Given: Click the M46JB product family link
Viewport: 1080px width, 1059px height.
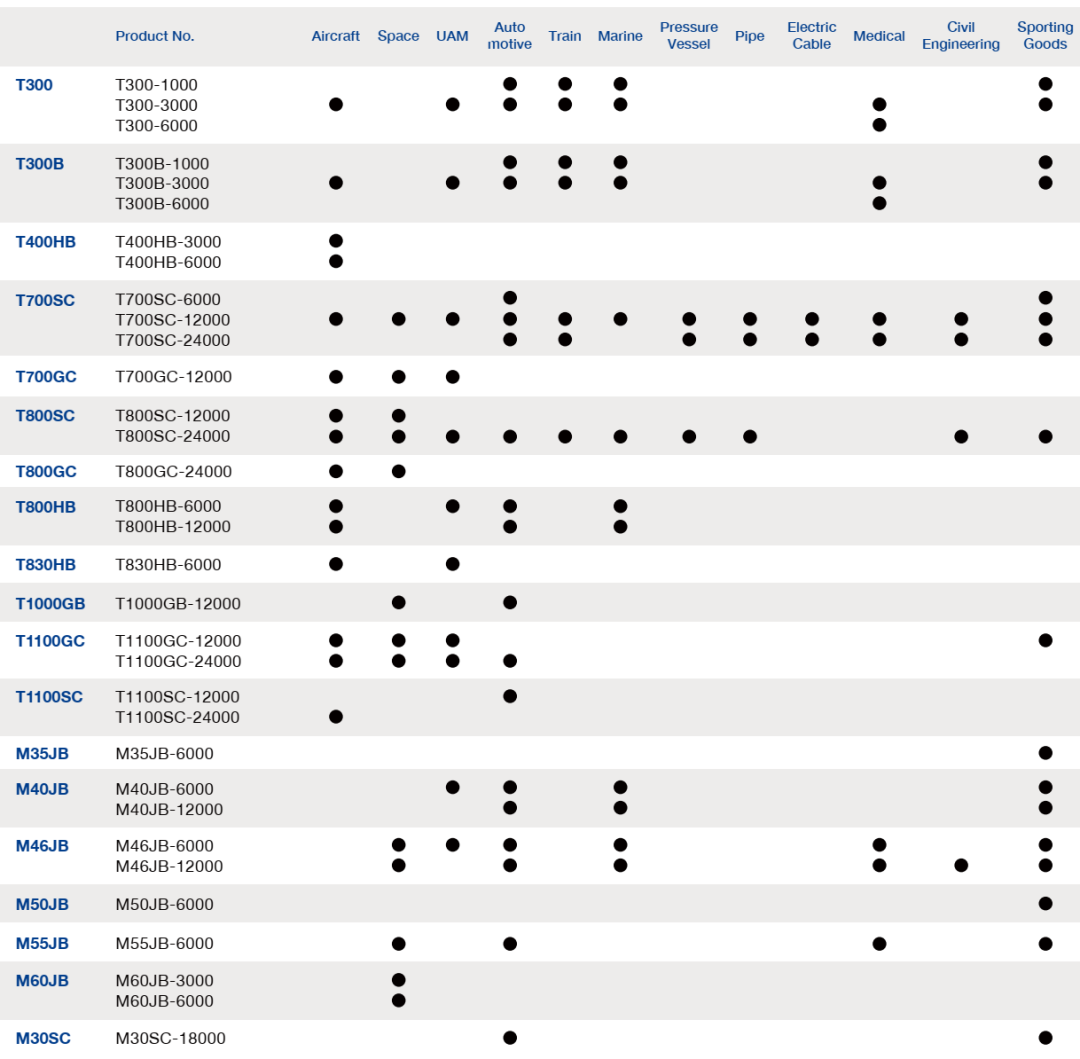Looking at the screenshot, I should [42, 846].
